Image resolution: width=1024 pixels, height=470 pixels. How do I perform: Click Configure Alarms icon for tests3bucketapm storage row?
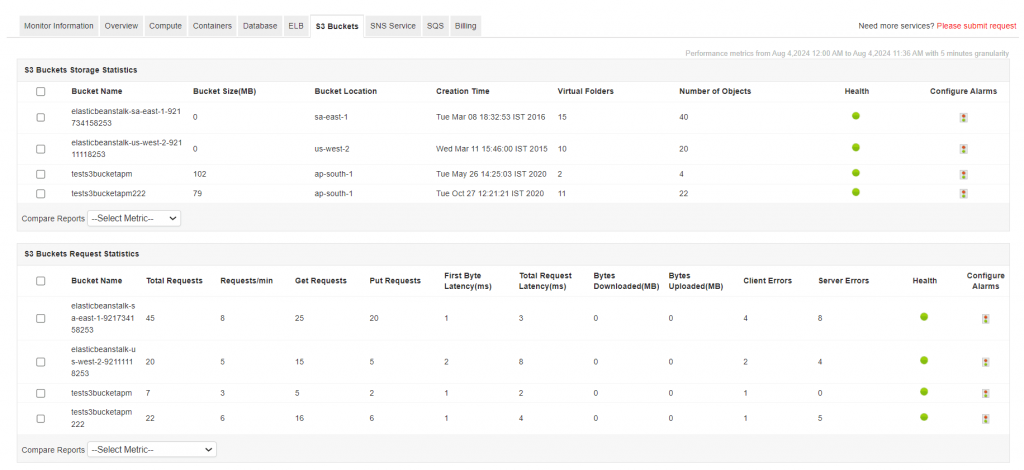point(963,174)
